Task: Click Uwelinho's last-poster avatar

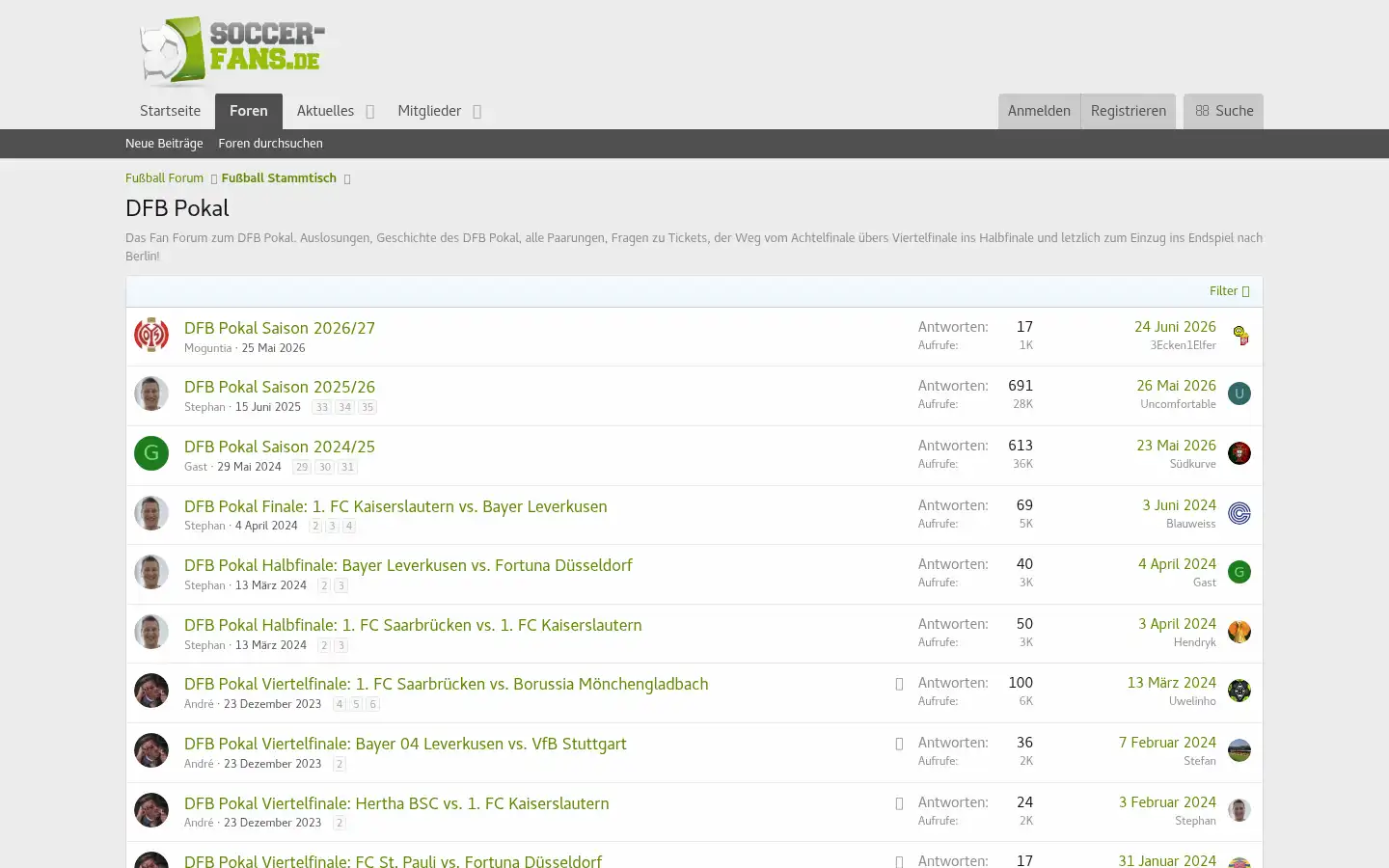Action: click(x=1239, y=691)
